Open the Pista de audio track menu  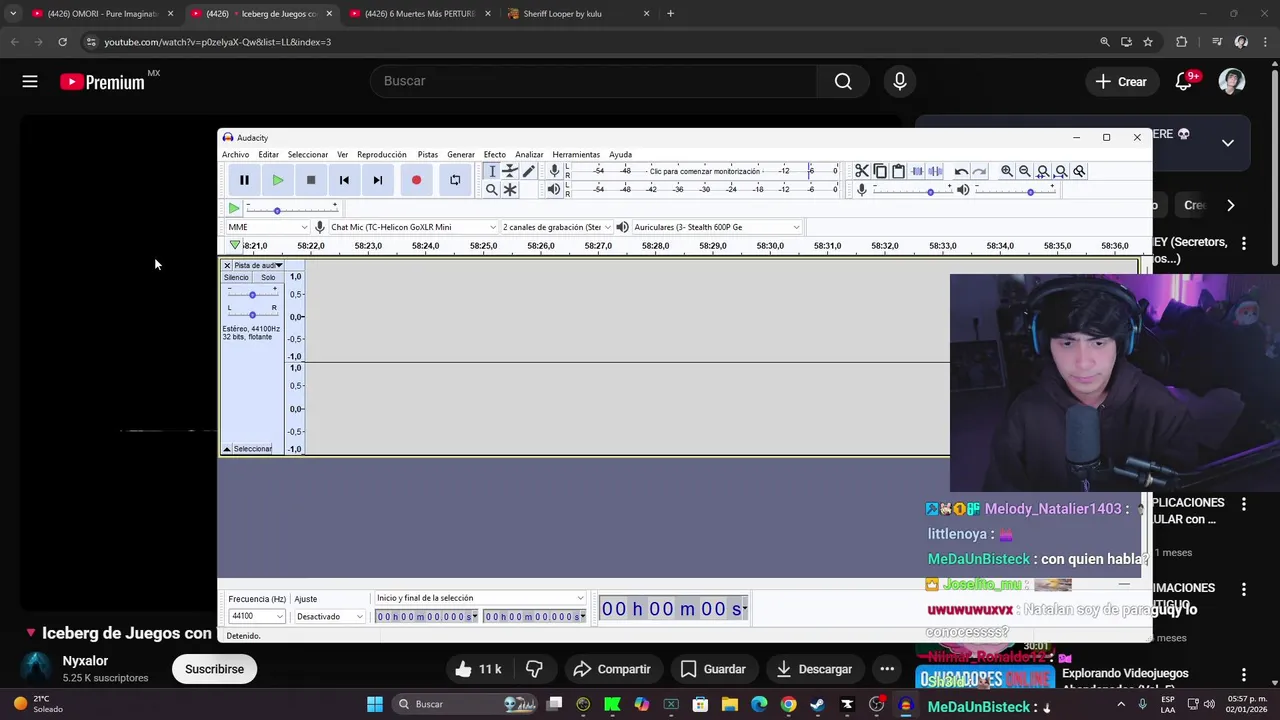(258, 265)
